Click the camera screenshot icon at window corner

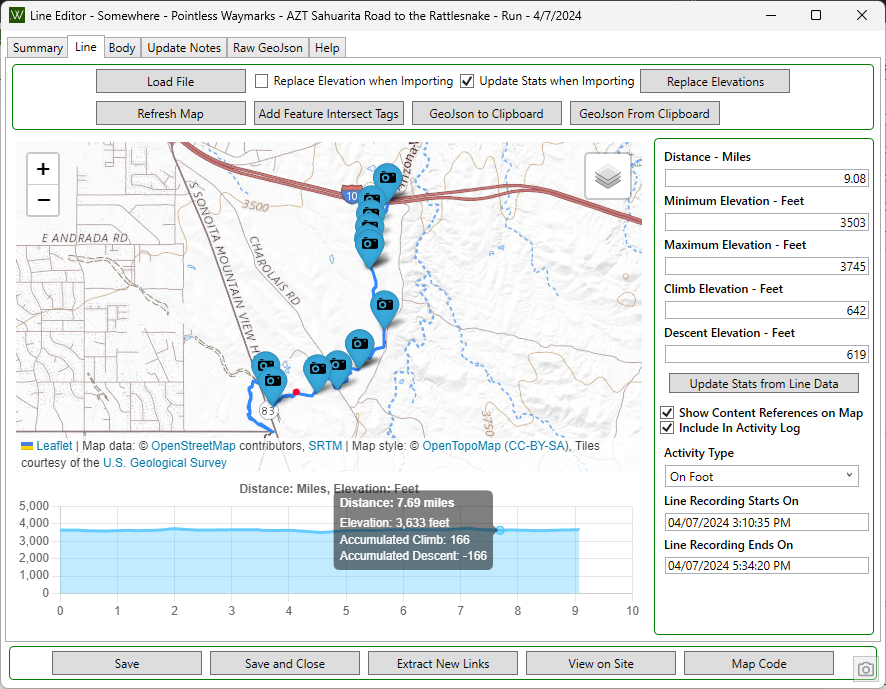tap(865, 669)
